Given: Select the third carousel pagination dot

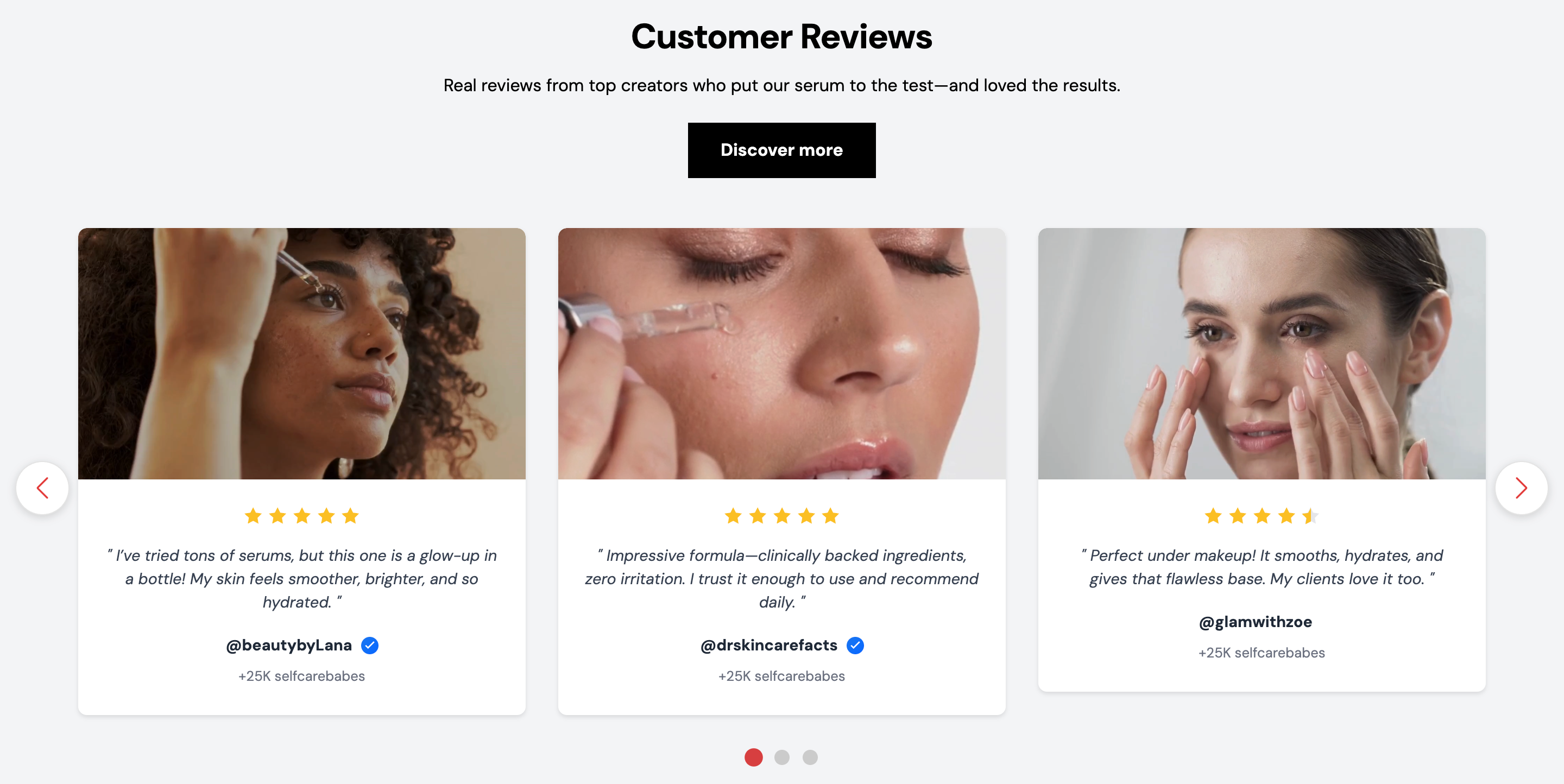Looking at the screenshot, I should 810,757.
